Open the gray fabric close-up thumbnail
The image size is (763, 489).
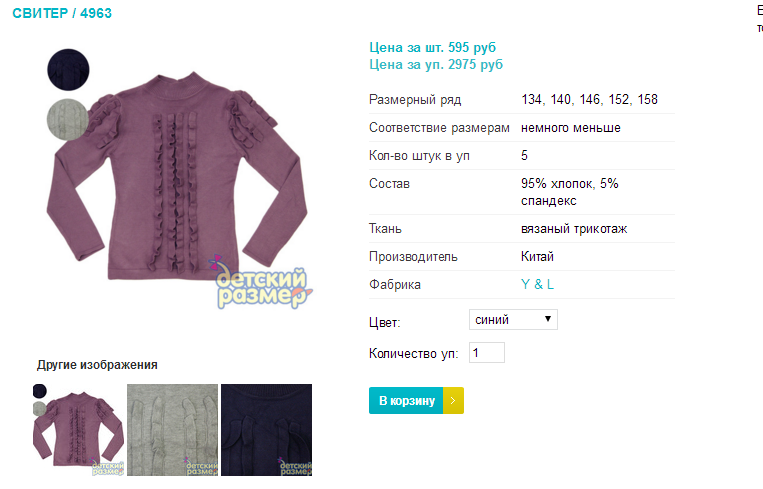[172, 430]
